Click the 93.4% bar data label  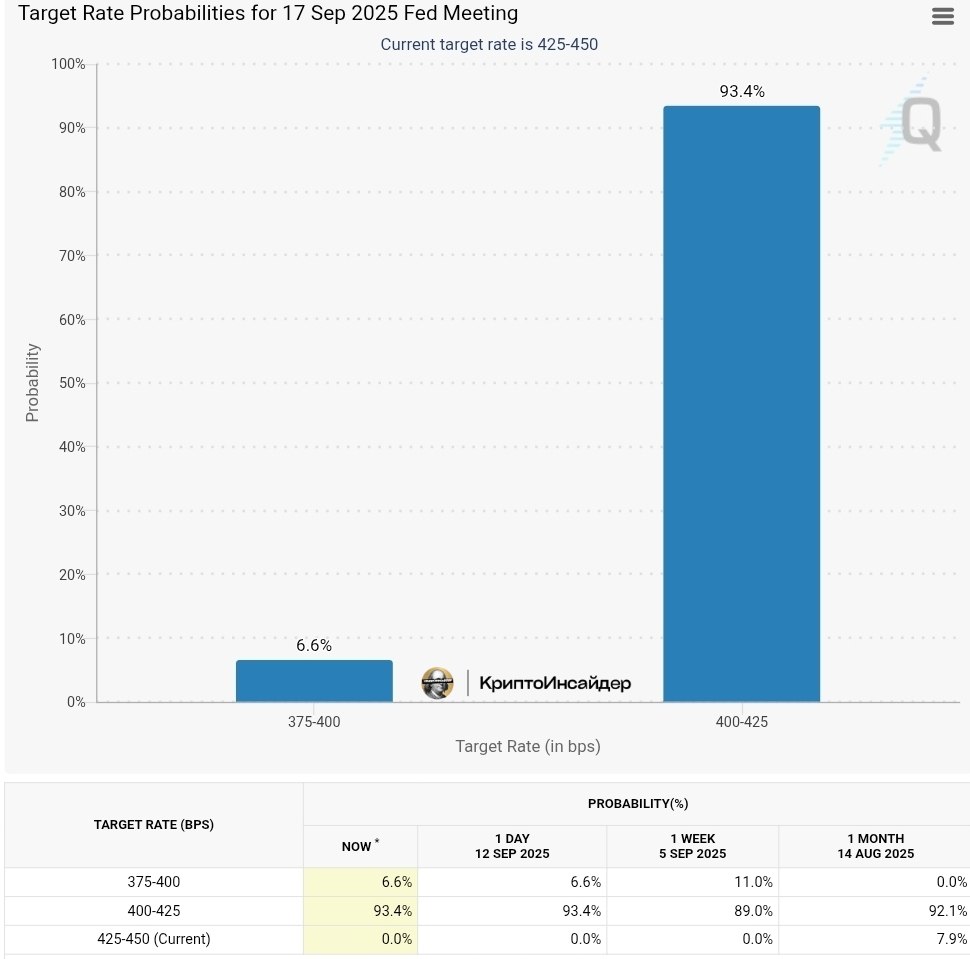(742, 92)
